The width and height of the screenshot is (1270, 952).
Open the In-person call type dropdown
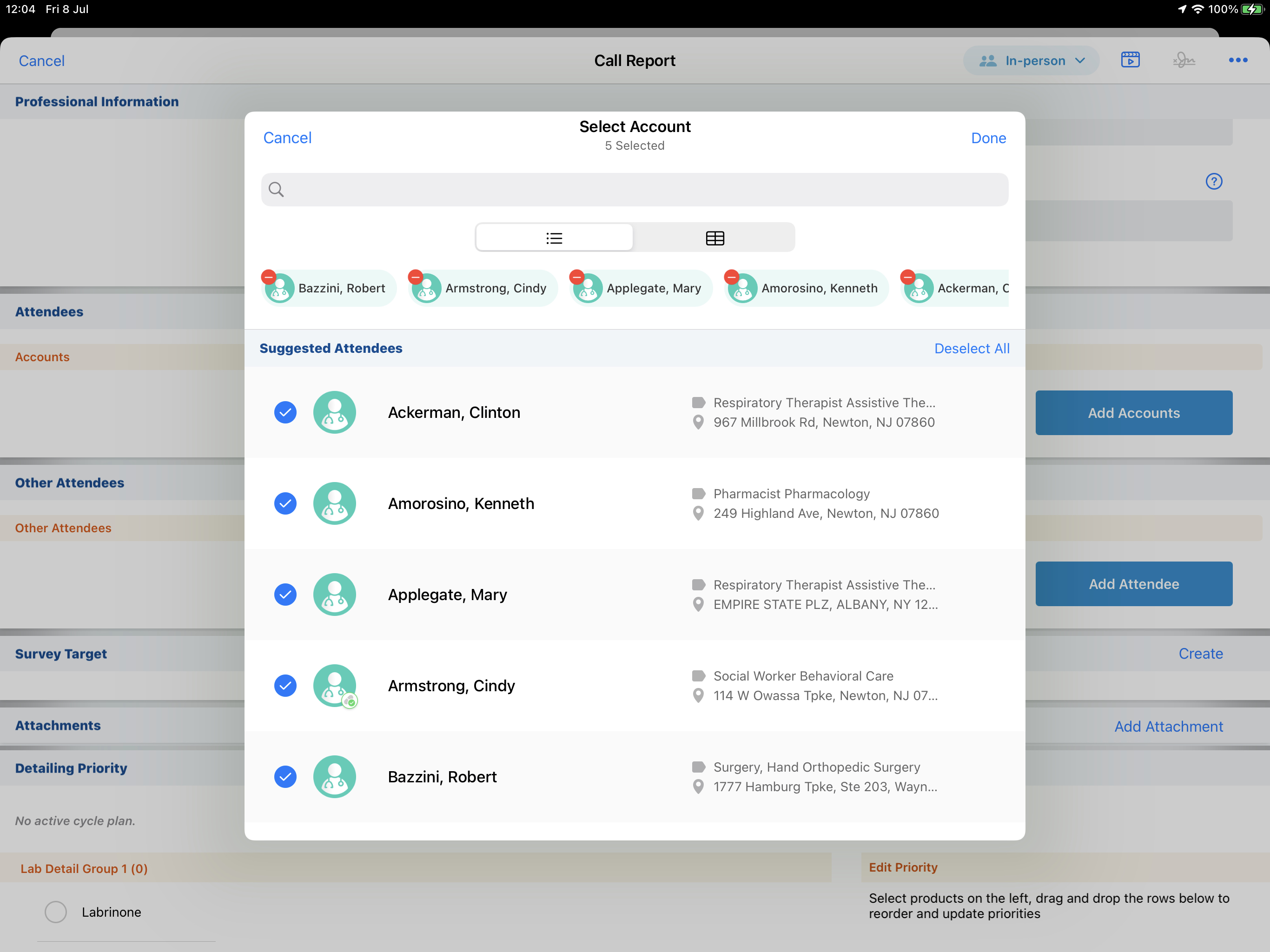click(1031, 60)
